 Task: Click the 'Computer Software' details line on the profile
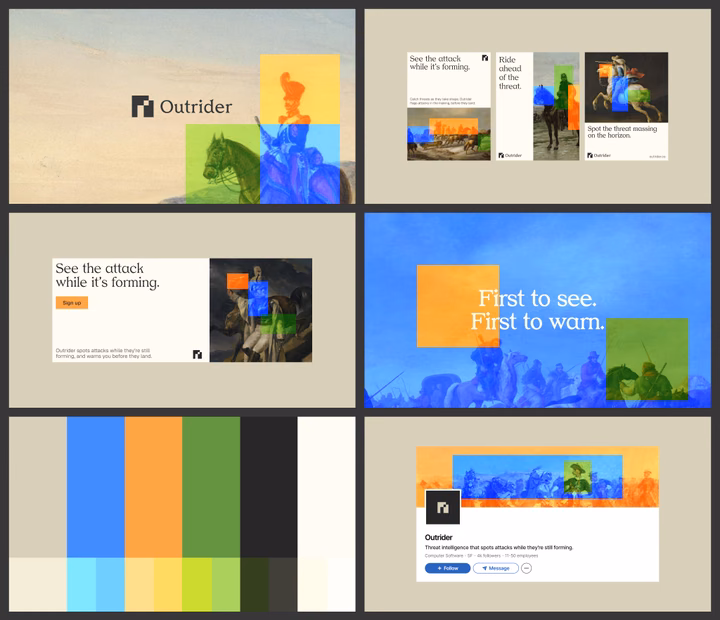(481, 556)
